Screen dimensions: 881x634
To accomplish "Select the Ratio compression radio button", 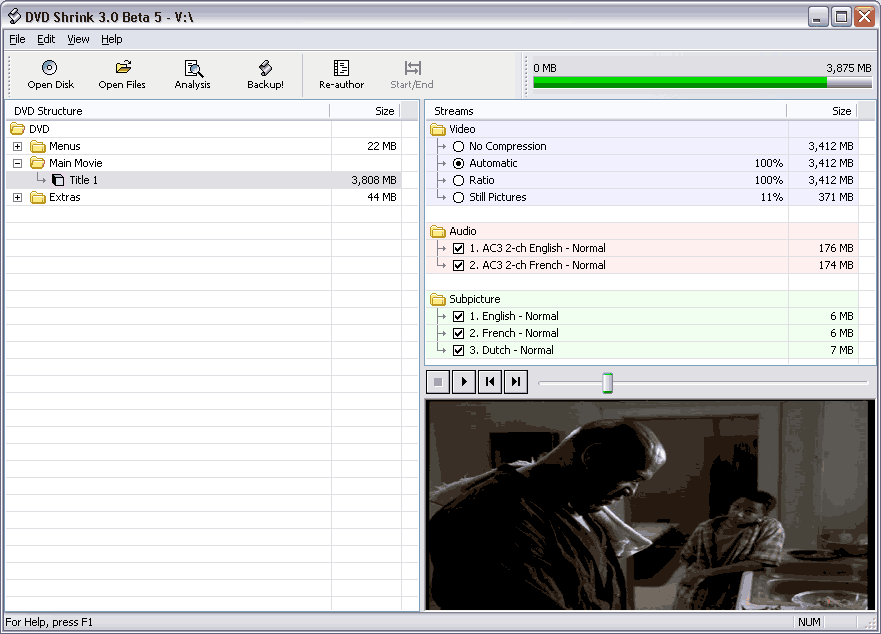I will (458, 180).
